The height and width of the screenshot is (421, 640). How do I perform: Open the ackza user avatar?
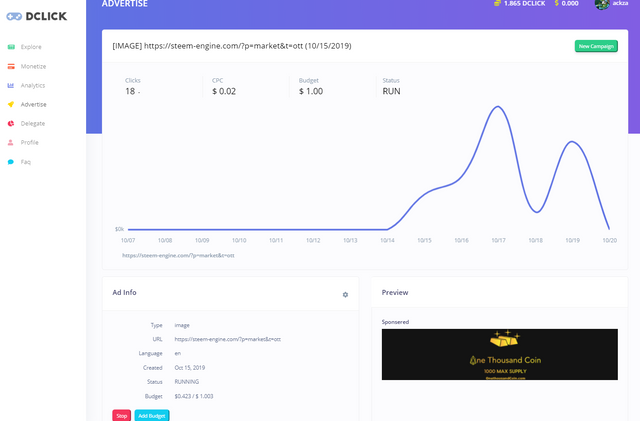[x=602, y=4]
